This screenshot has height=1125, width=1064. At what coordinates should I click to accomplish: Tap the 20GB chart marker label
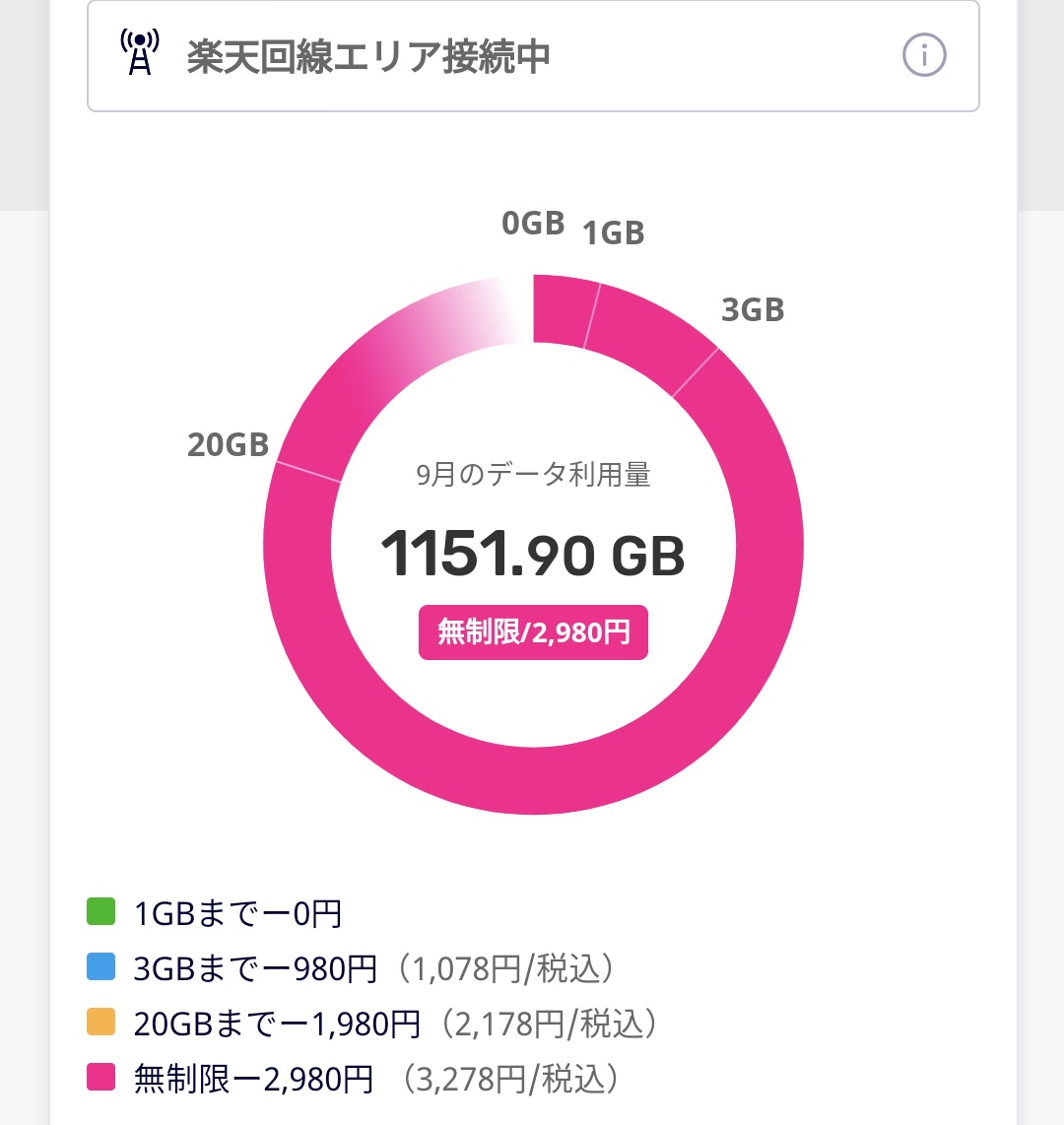point(229,445)
